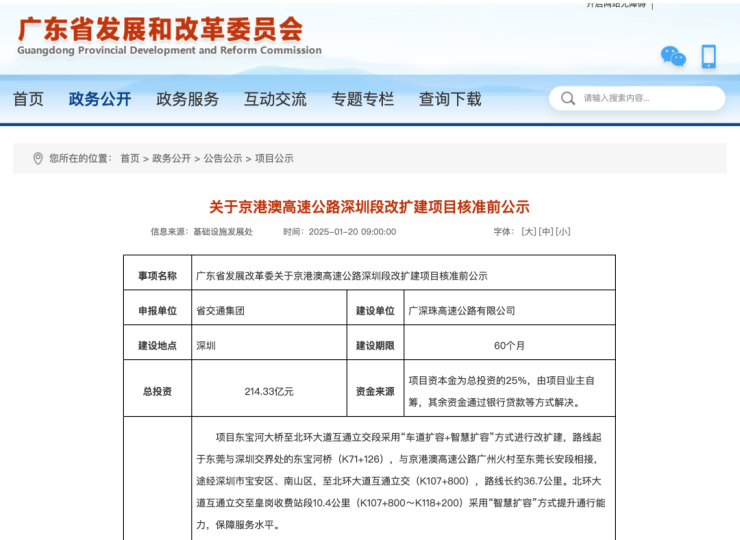Set font size to small [小]
The image size is (740, 540).
coord(563,231)
